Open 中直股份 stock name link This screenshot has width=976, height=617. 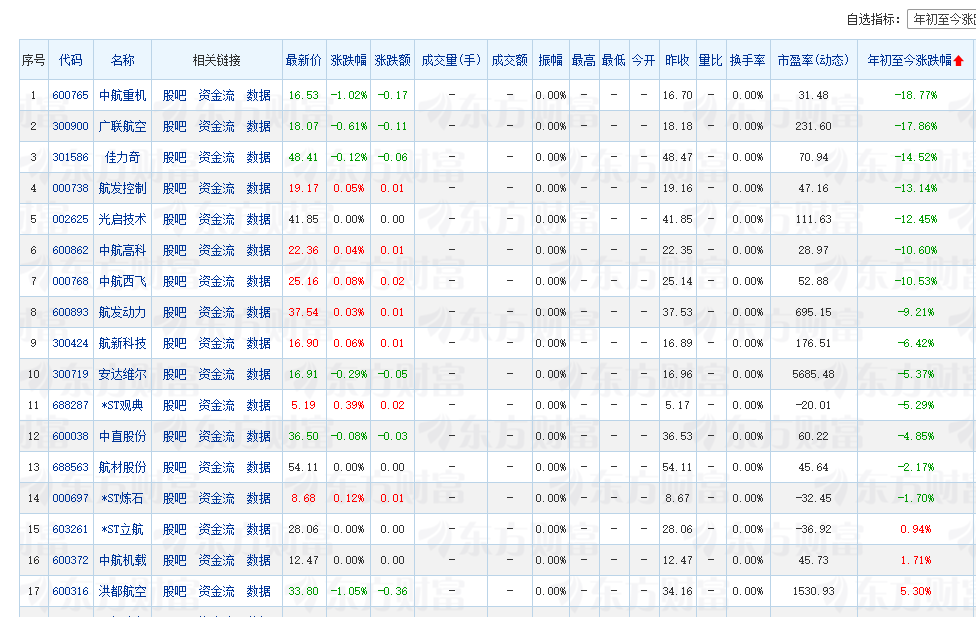coord(123,436)
